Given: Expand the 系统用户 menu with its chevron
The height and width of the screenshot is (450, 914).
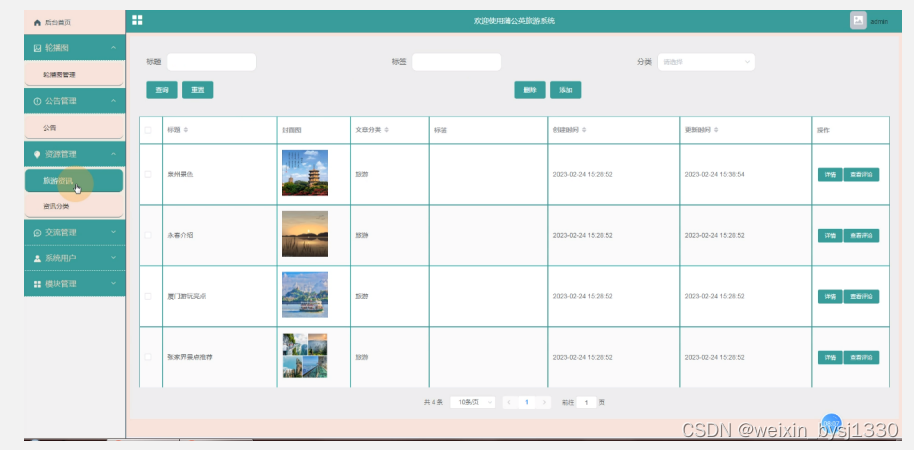Looking at the screenshot, I should [x=113, y=258].
